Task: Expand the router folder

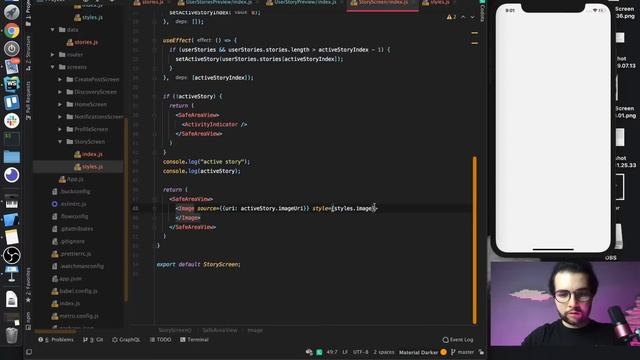Action: (52, 54)
